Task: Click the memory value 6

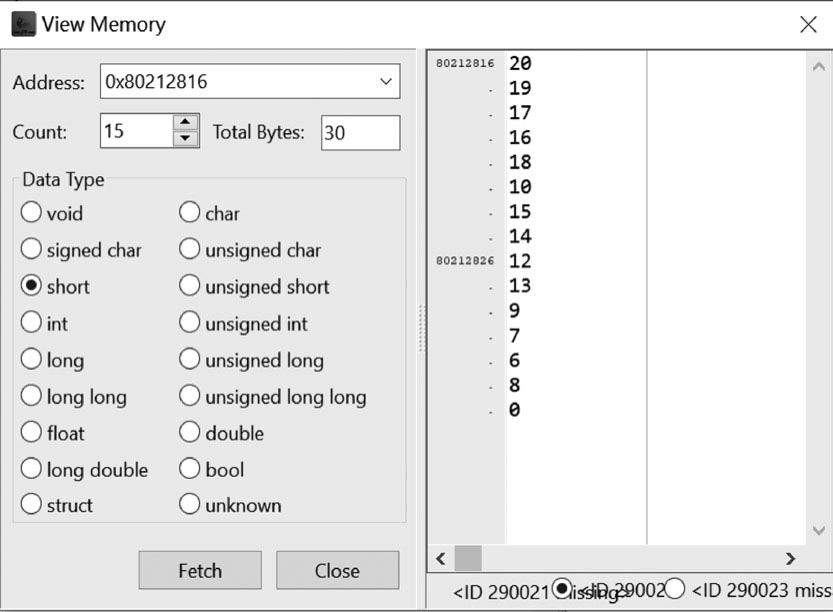Action: pos(514,360)
